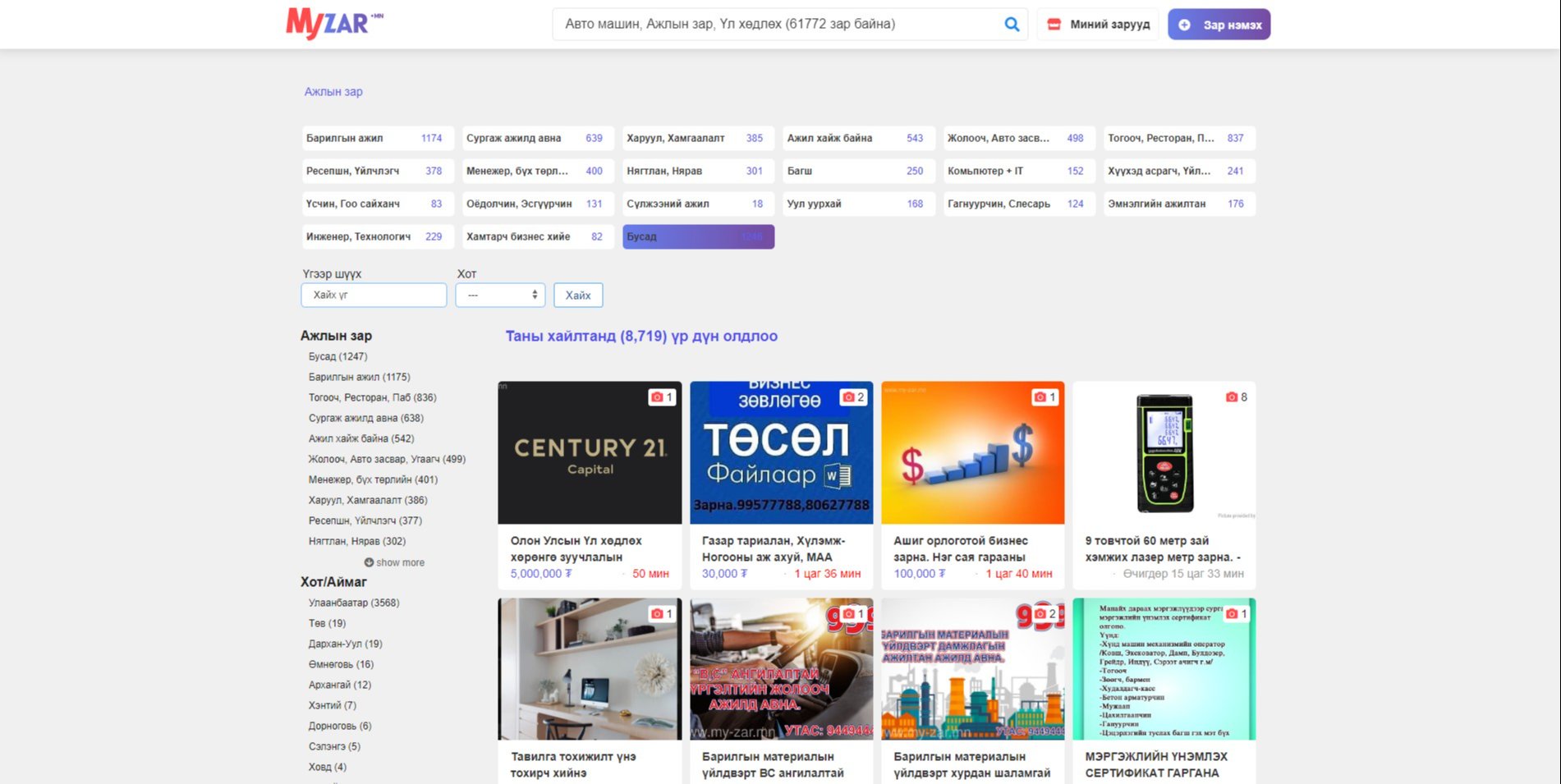Image resolution: width=1561 pixels, height=784 pixels.
Task: Open Эмнэлгийн ажилтан category tile
Action: coord(1179,204)
